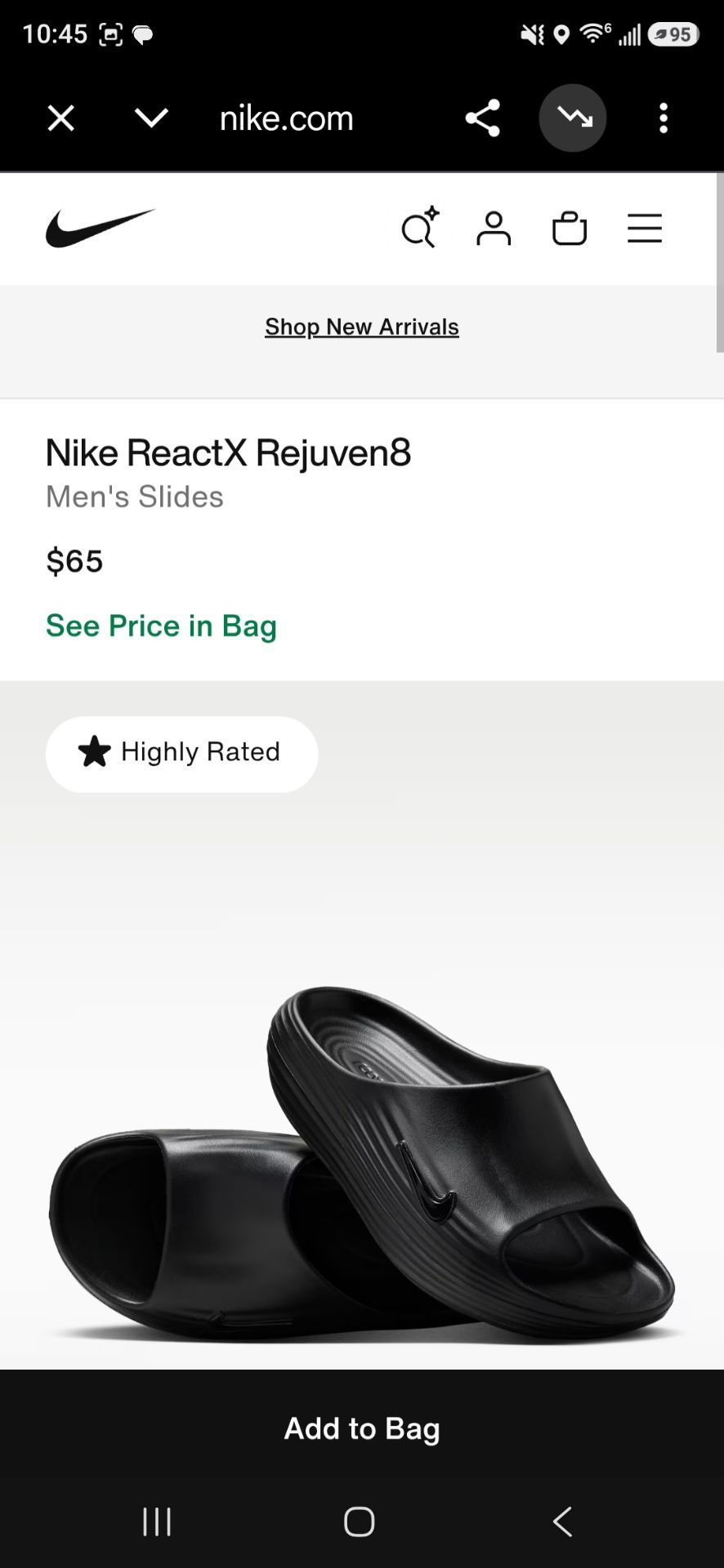Open the hamburger navigation menu
Screen dimensions: 724x1568
tap(645, 229)
